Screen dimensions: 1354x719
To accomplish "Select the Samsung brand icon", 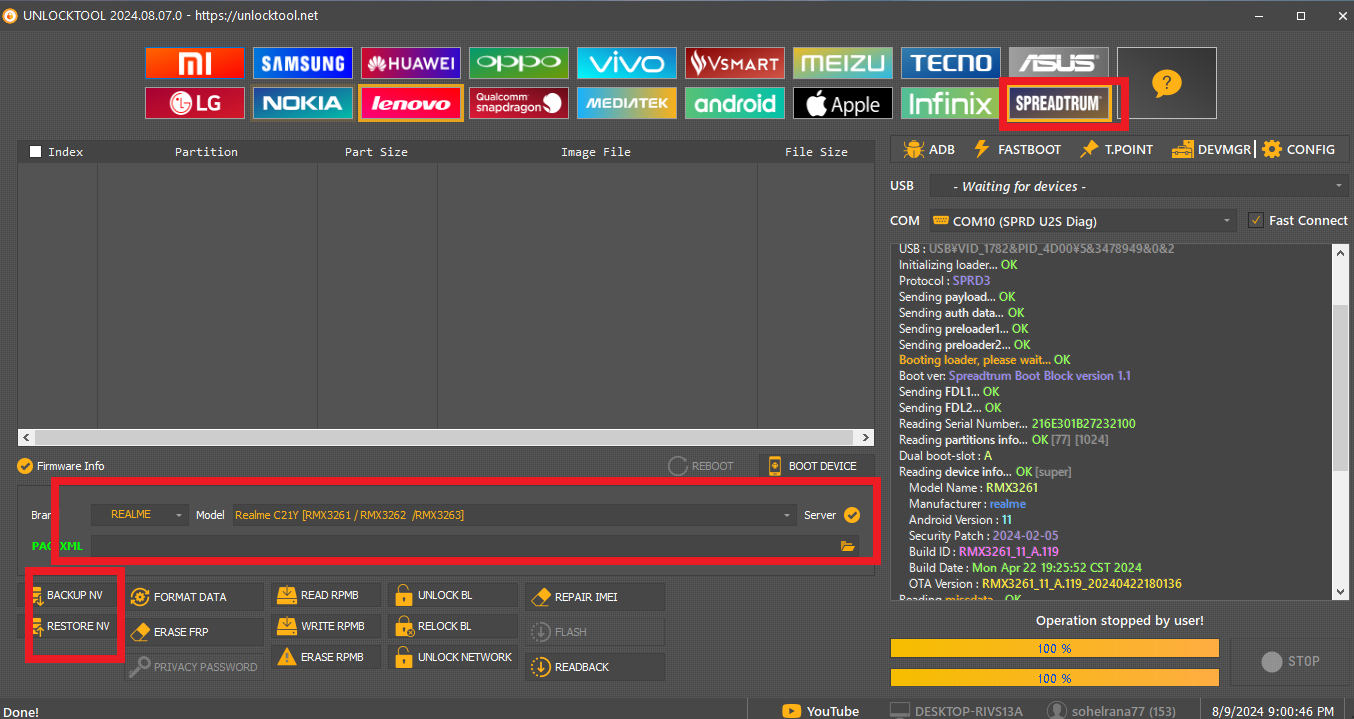I will (302, 63).
